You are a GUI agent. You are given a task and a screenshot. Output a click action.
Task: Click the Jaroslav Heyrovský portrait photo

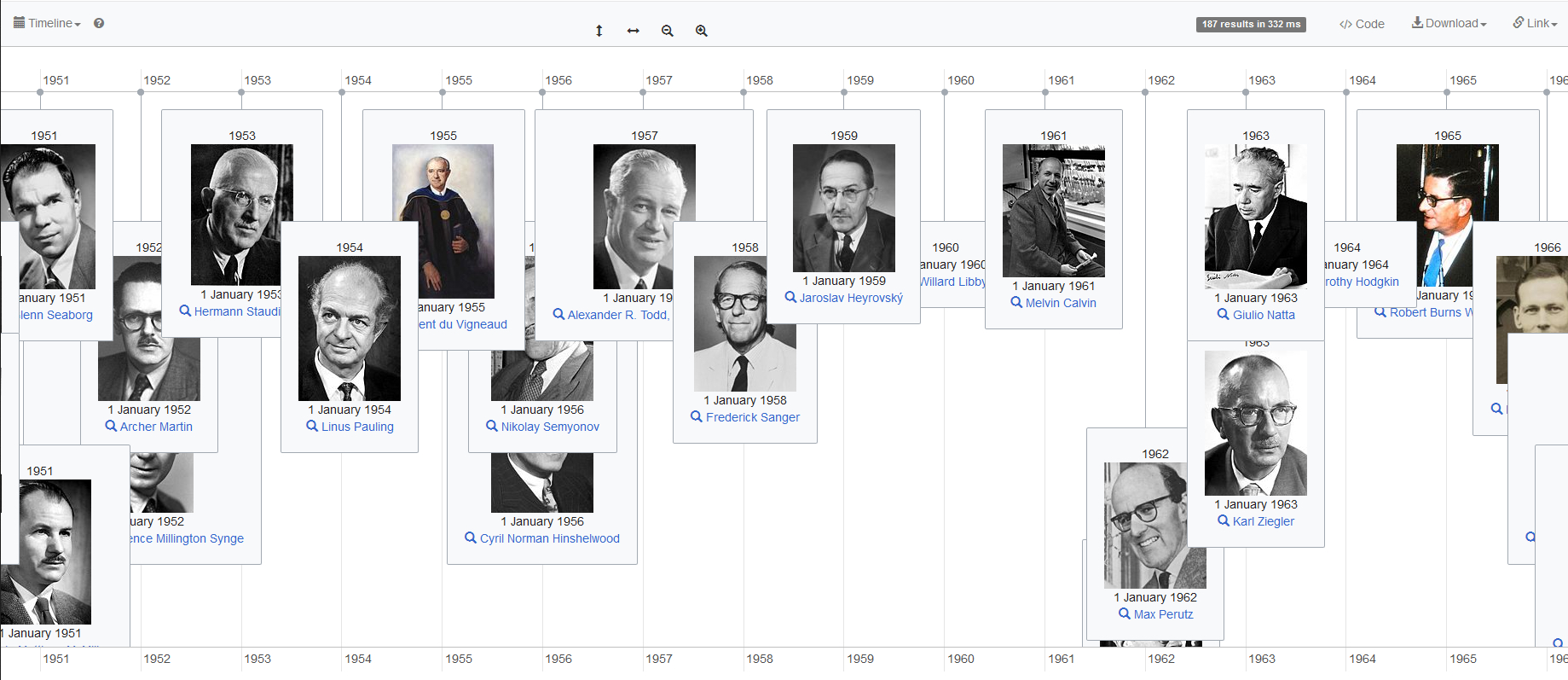[x=844, y=208]
